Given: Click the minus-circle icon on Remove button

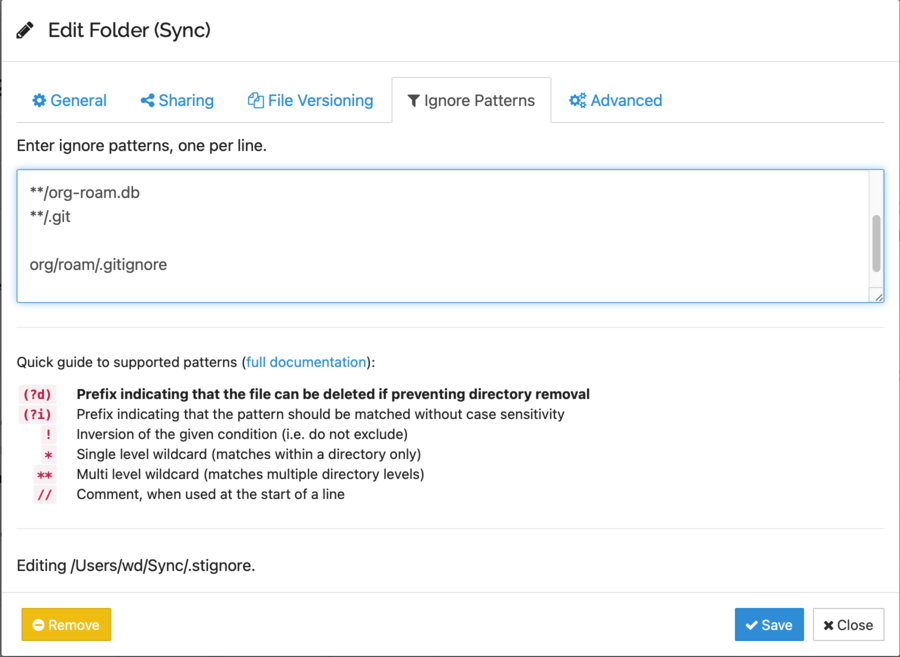Looking at the screenshot, I should point(38,625).
